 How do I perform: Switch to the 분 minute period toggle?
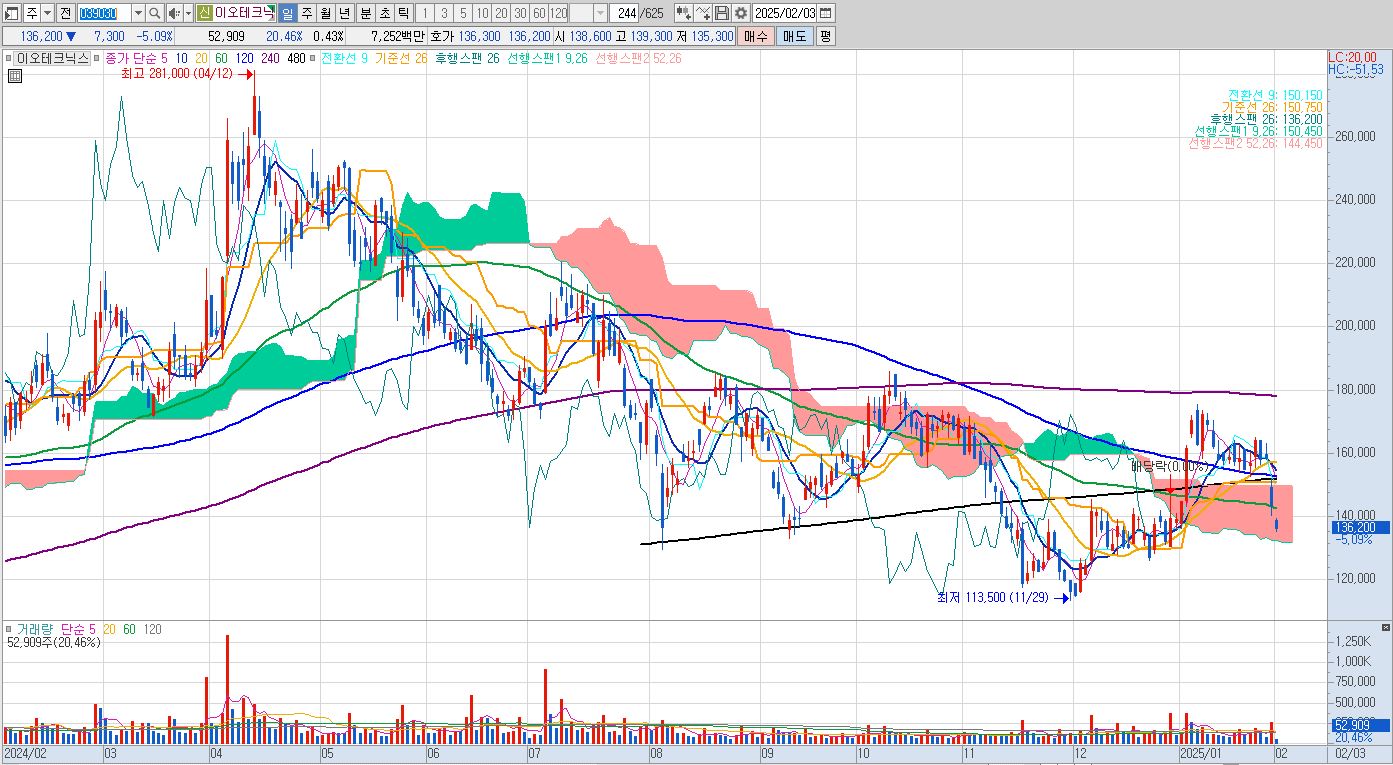(365, 13)
